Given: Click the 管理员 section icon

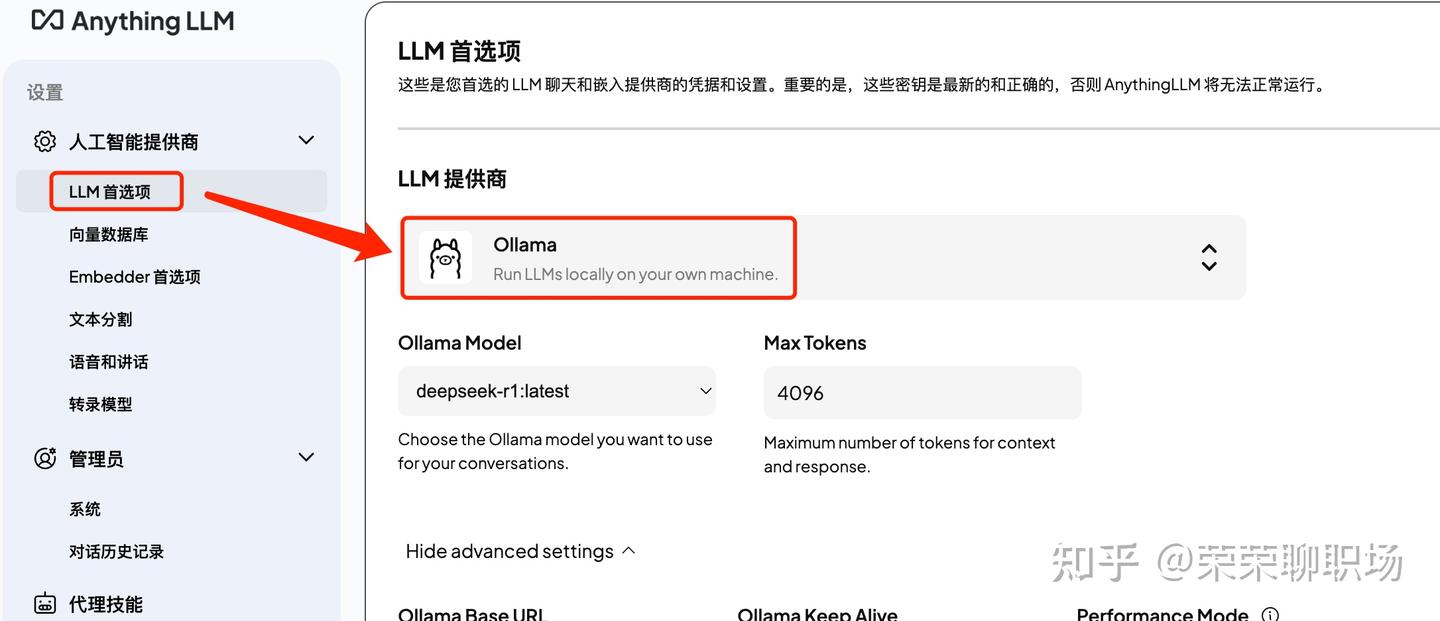Looking at the screenshot, I should (x=44, y=457).
